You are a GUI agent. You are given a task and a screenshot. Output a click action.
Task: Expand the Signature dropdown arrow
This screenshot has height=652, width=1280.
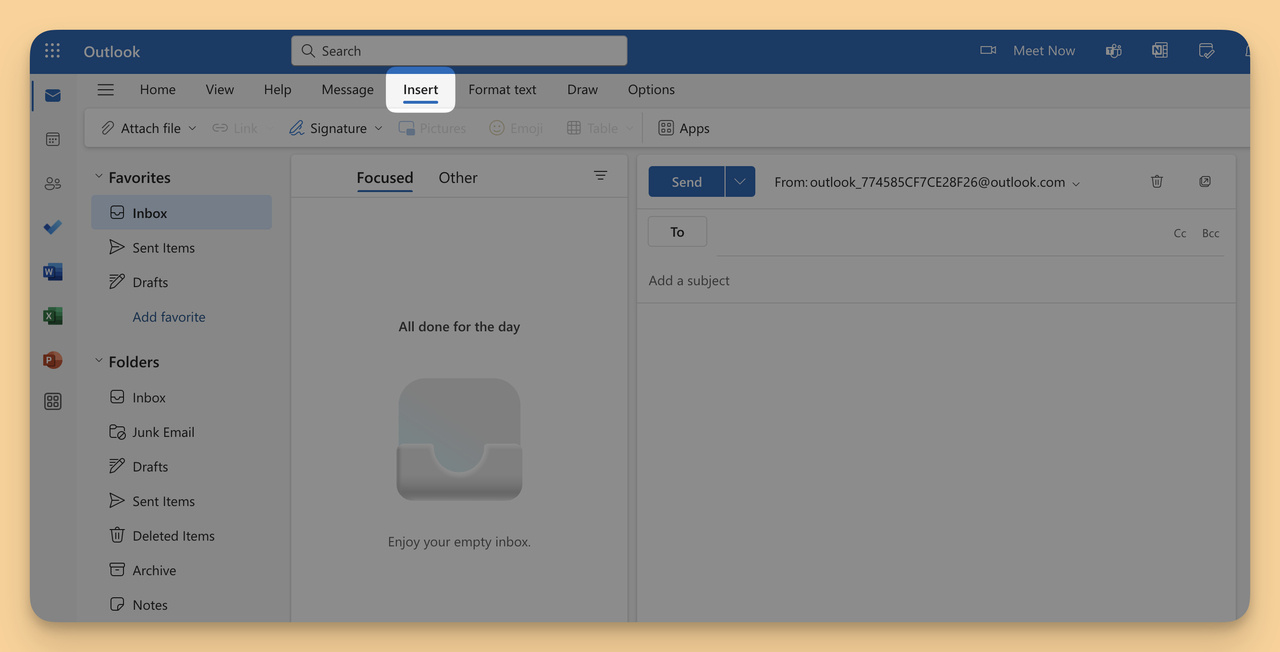coord(378,128)
